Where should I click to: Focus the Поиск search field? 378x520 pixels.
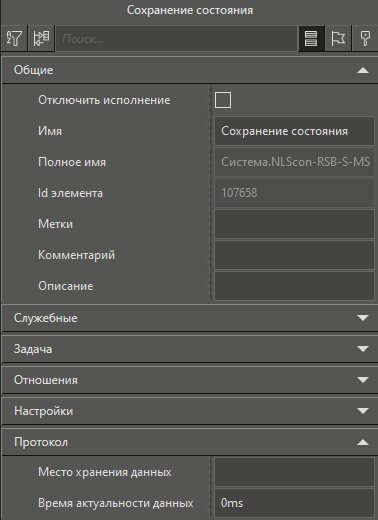tap(176, 39)
